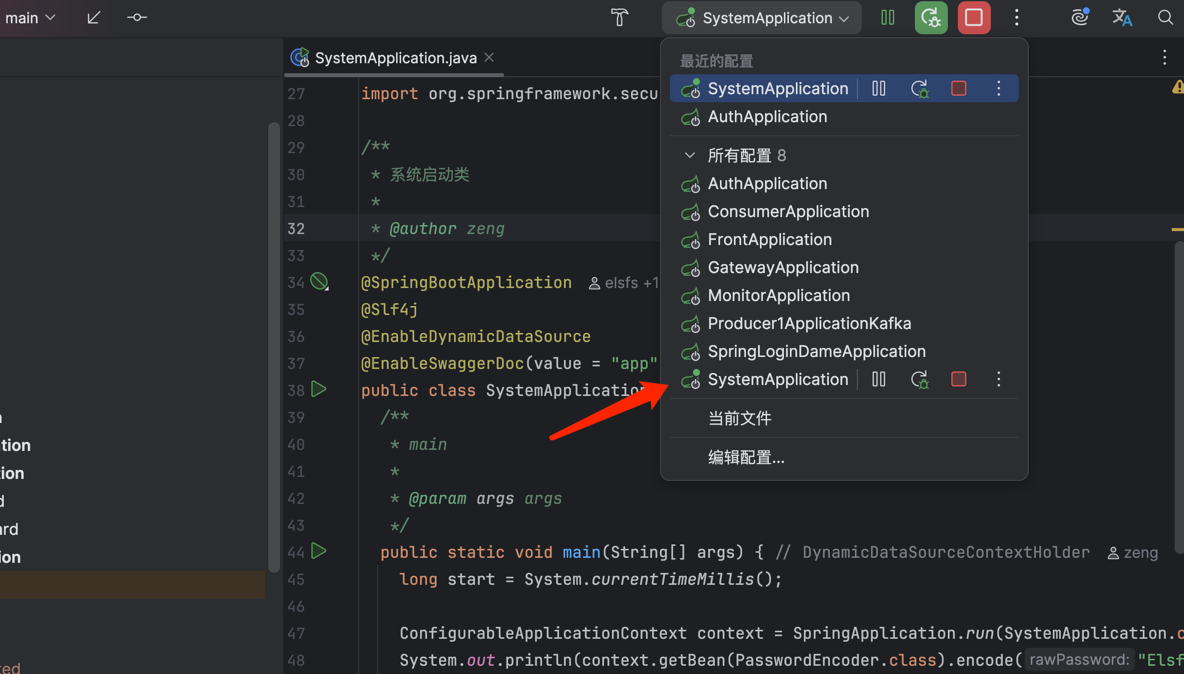The height and width of the screenshot is (674, 1184).
Task: Pause SystemApplication in the all-configurations list
Action: click(878, 379)
